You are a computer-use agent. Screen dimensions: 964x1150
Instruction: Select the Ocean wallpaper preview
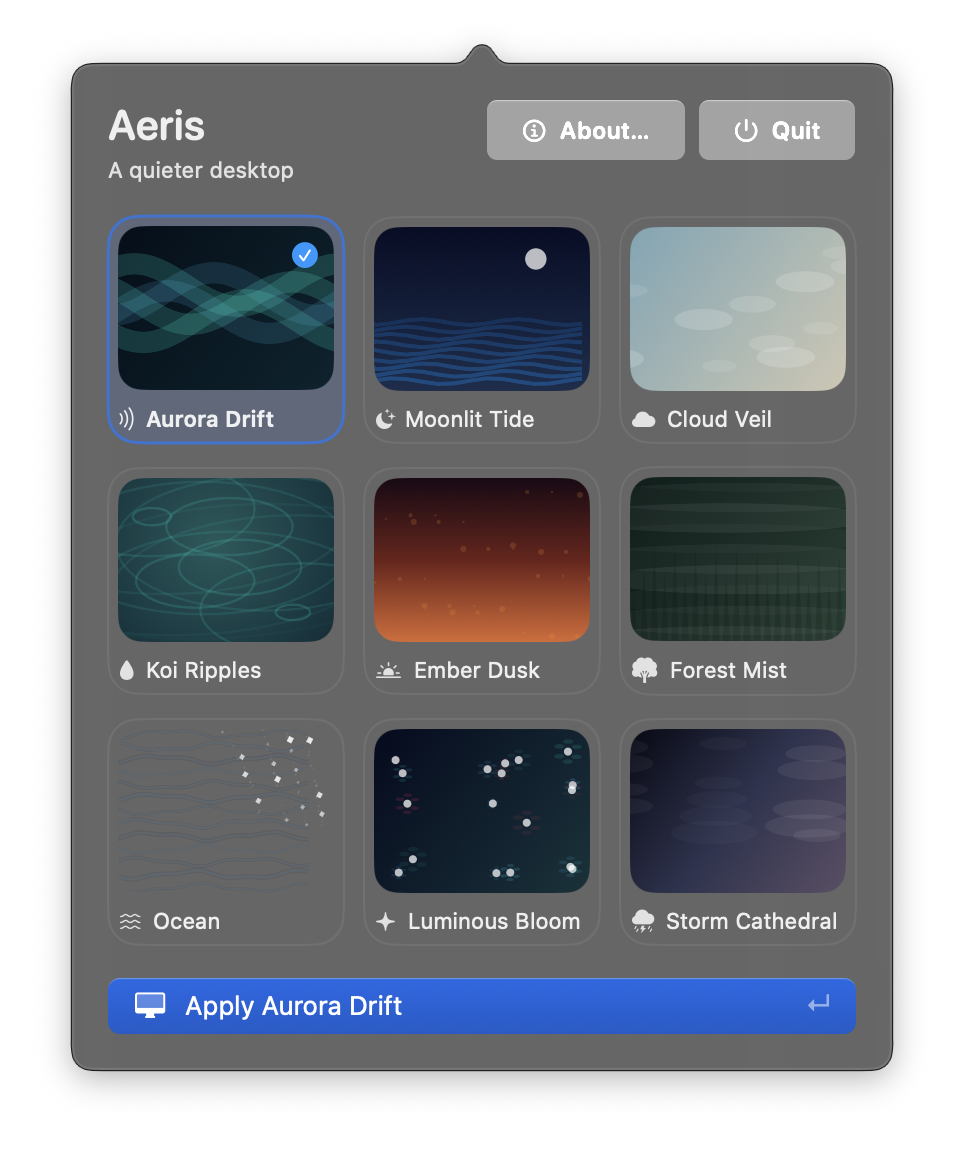coord(226,810)
